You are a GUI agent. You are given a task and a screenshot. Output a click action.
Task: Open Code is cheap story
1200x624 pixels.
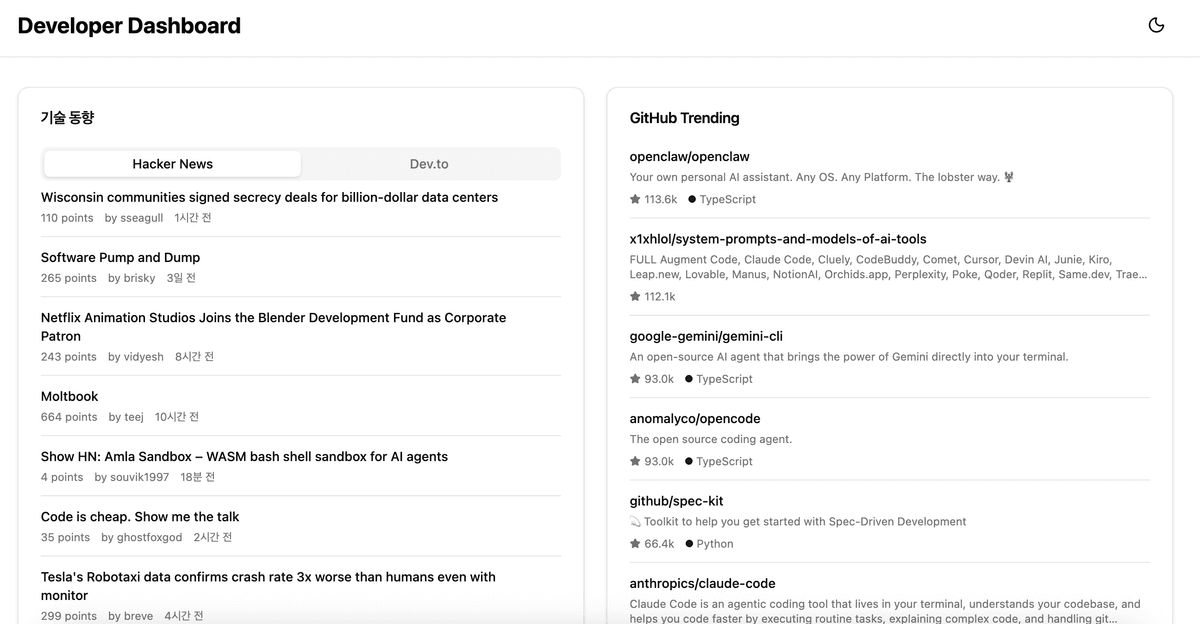click(140, 516)
